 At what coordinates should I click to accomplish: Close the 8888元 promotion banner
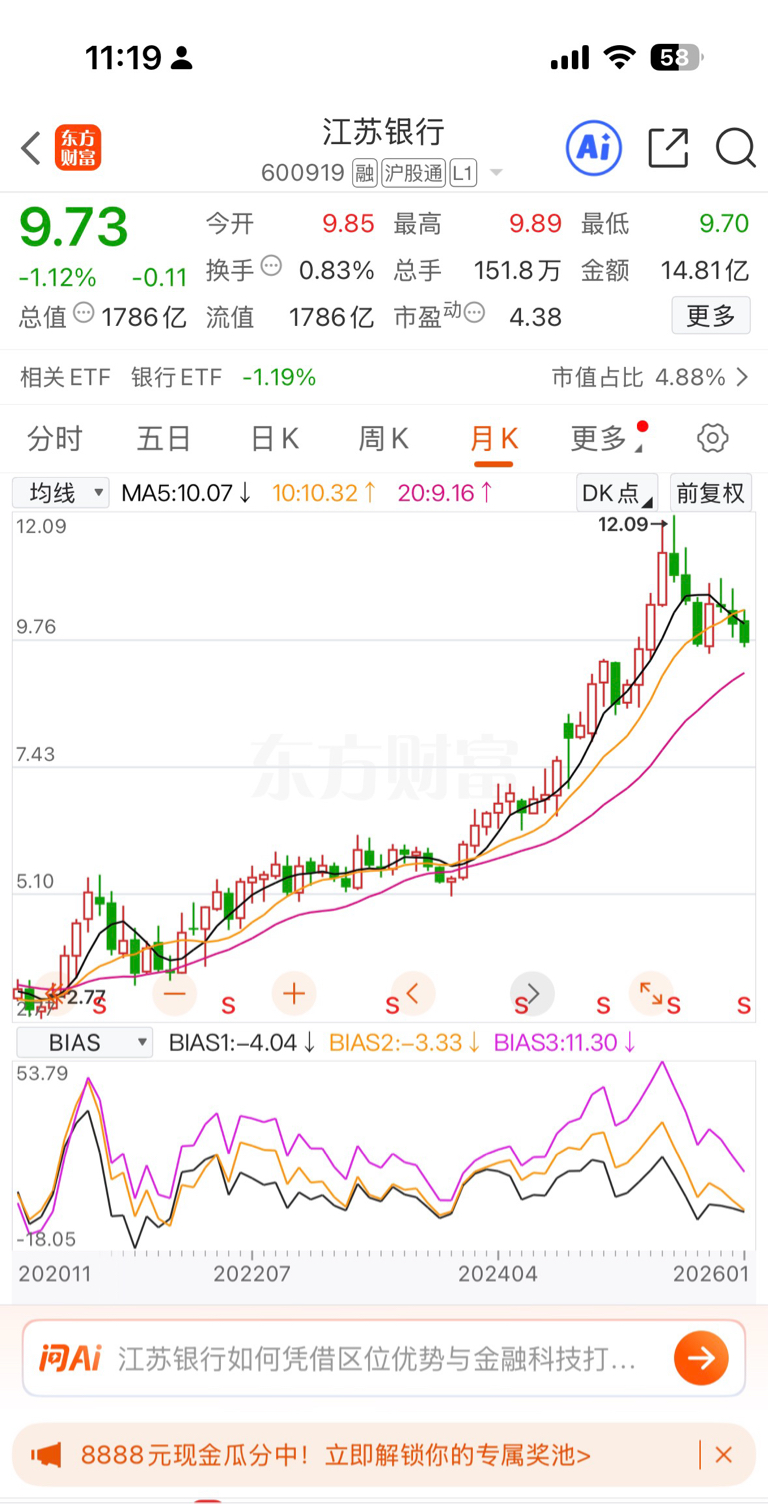724,1455
